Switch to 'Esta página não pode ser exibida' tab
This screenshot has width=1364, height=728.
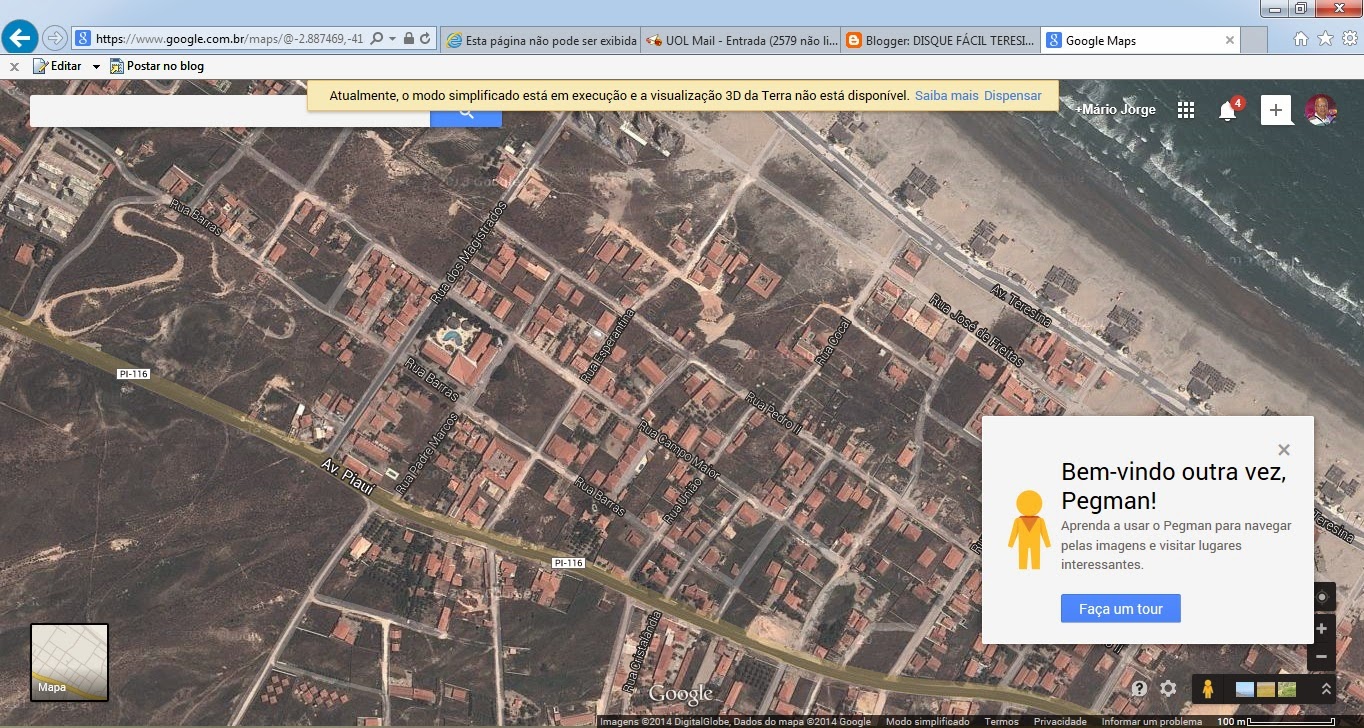pos(540,40)
